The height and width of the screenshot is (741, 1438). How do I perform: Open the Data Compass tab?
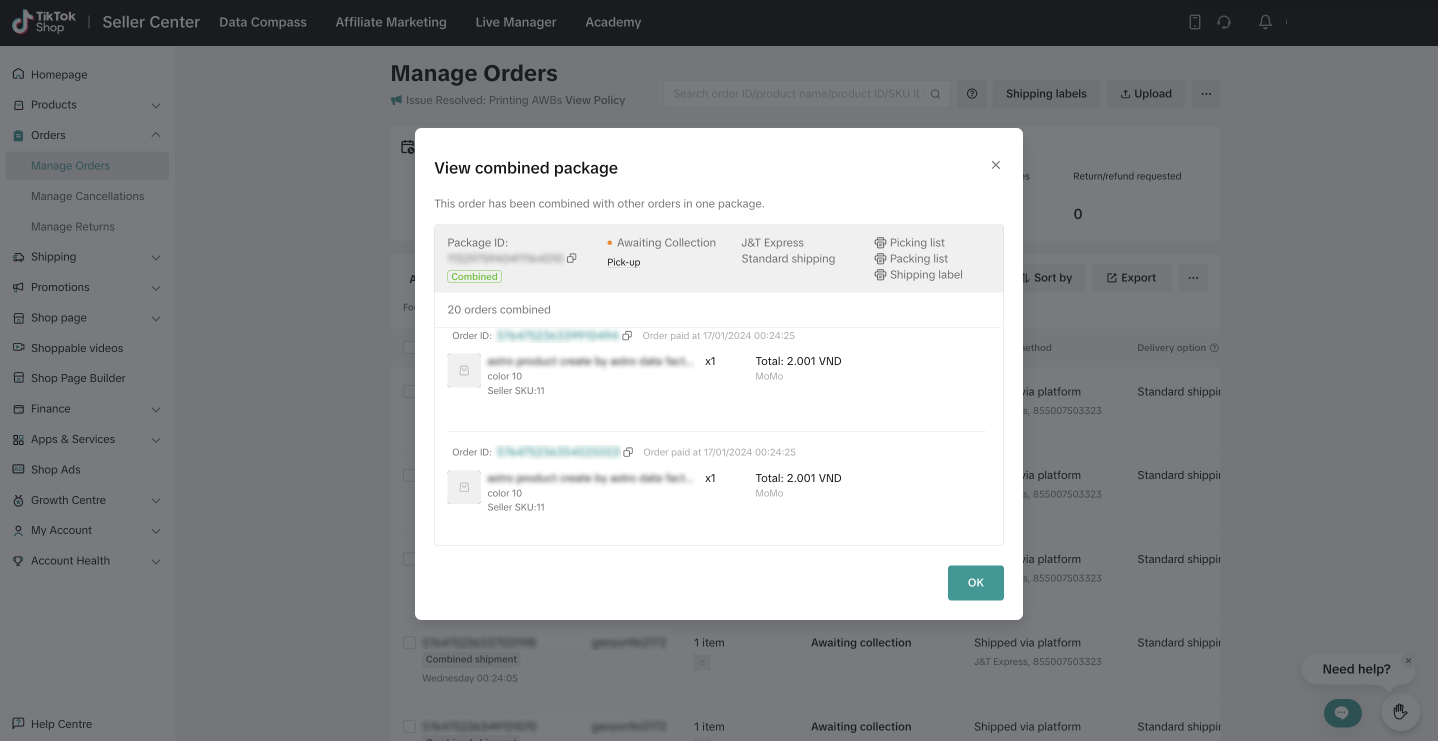tap(263, 22)
